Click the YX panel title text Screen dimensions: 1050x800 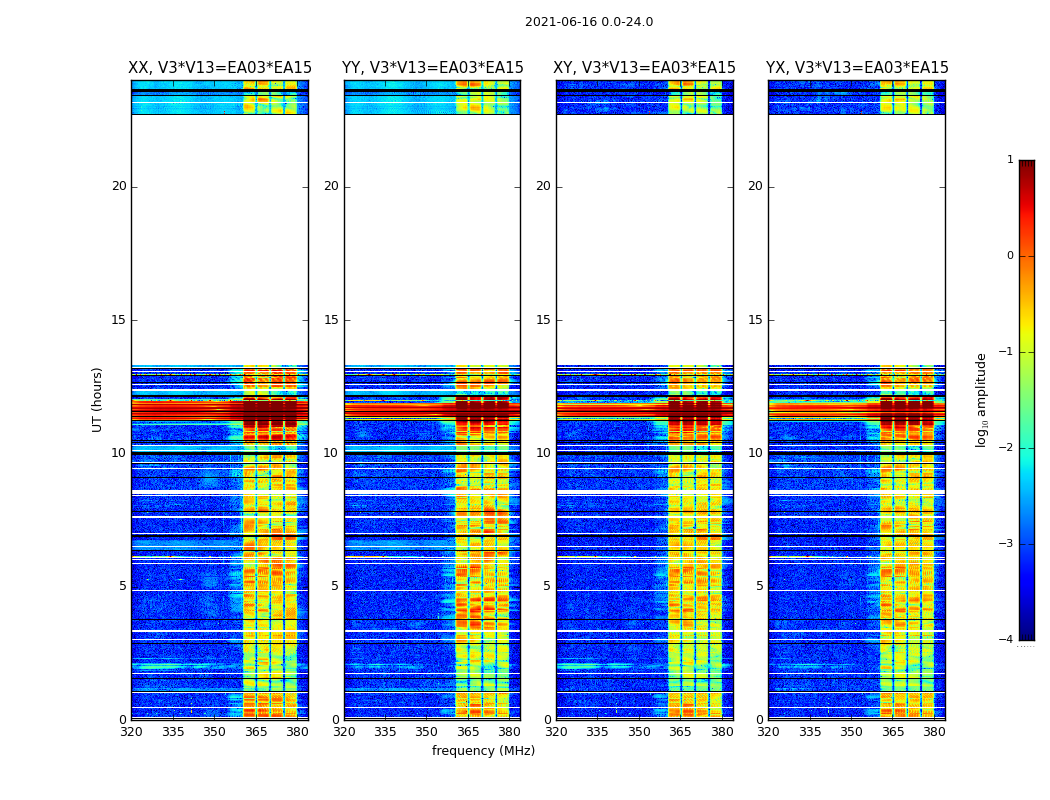pos(857,68)
